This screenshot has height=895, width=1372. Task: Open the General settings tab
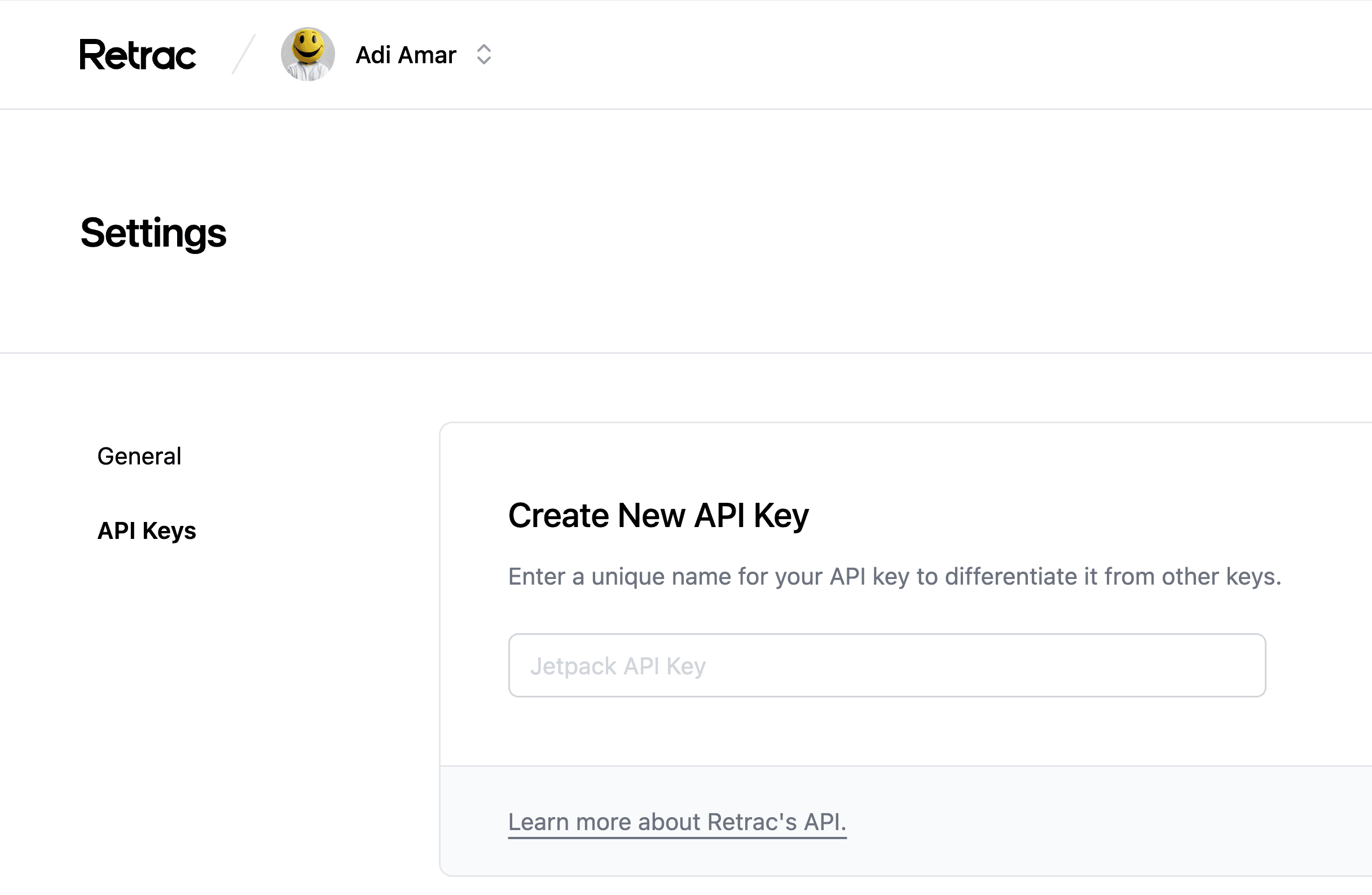pyautogui.click(x=139, y=456)
